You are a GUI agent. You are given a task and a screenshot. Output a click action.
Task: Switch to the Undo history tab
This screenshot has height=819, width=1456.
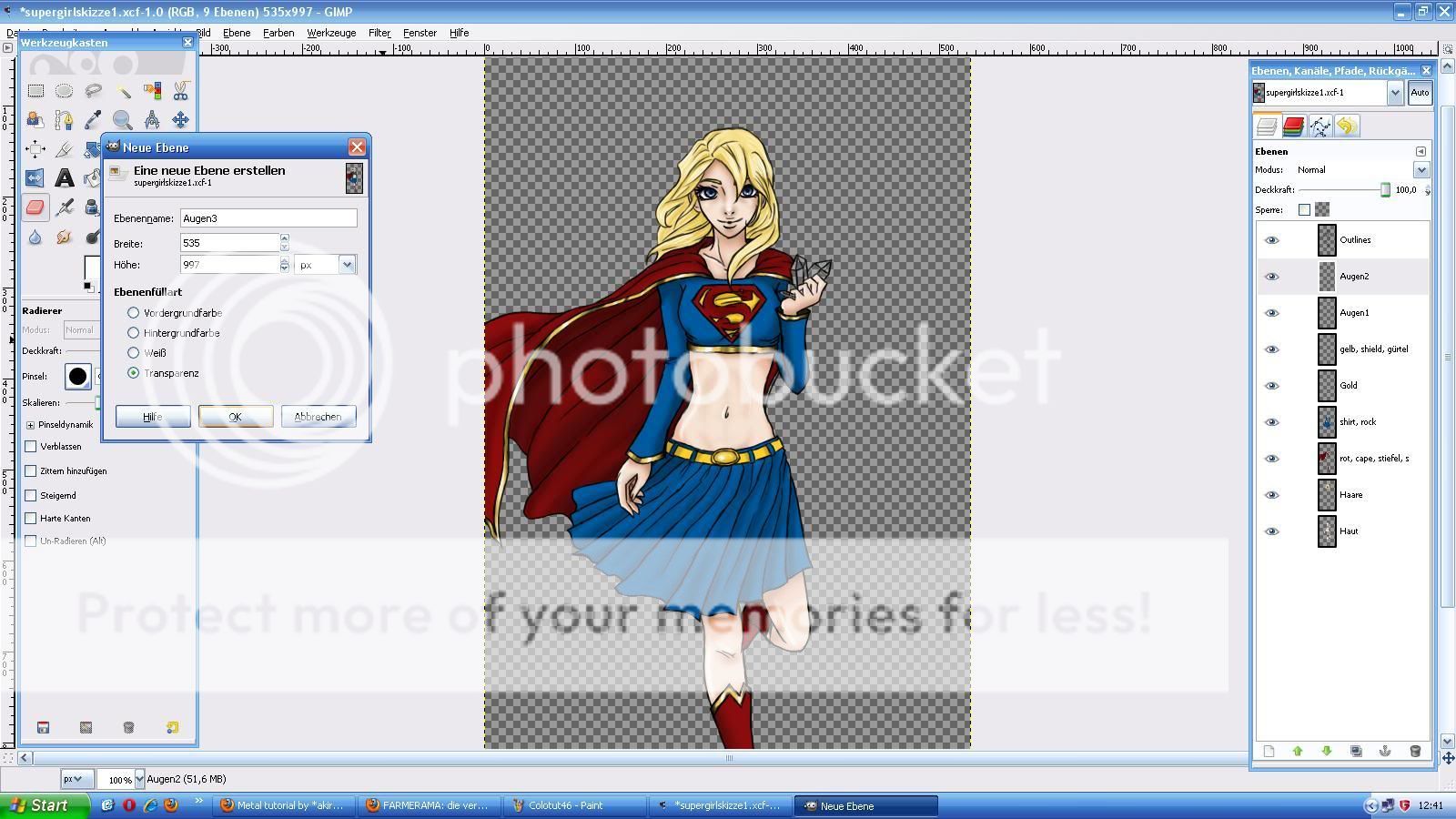(x=1347, y=126)
